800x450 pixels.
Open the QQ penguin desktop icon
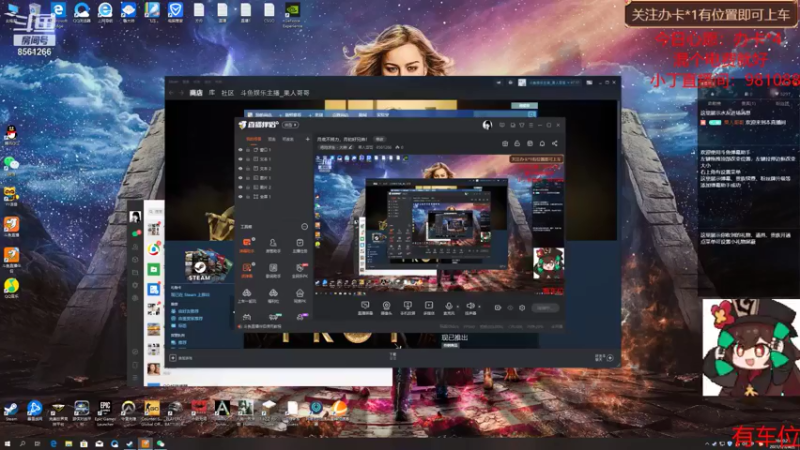point(11,136)
